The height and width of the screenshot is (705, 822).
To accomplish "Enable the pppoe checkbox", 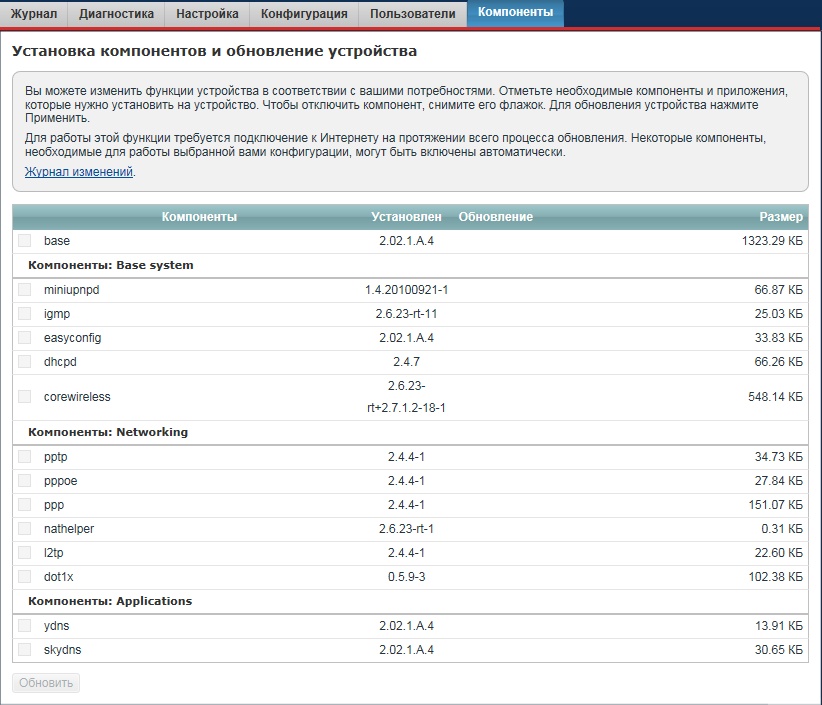I will (24, 481).
